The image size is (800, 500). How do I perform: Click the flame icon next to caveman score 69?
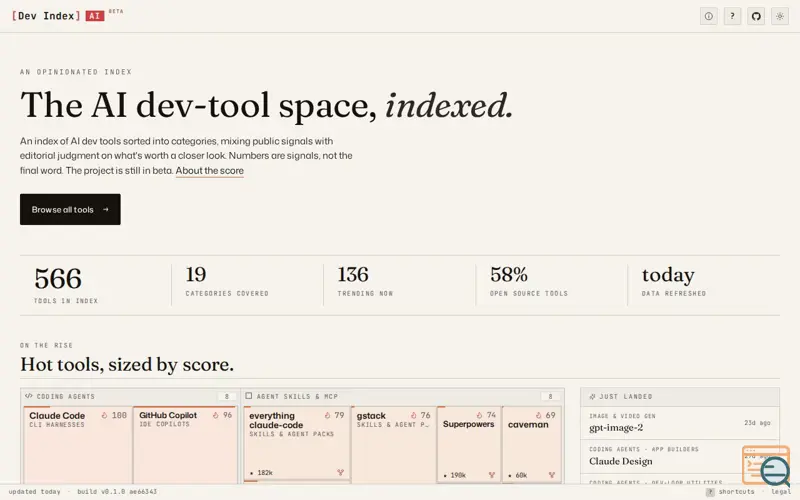(x=539, y=415)
